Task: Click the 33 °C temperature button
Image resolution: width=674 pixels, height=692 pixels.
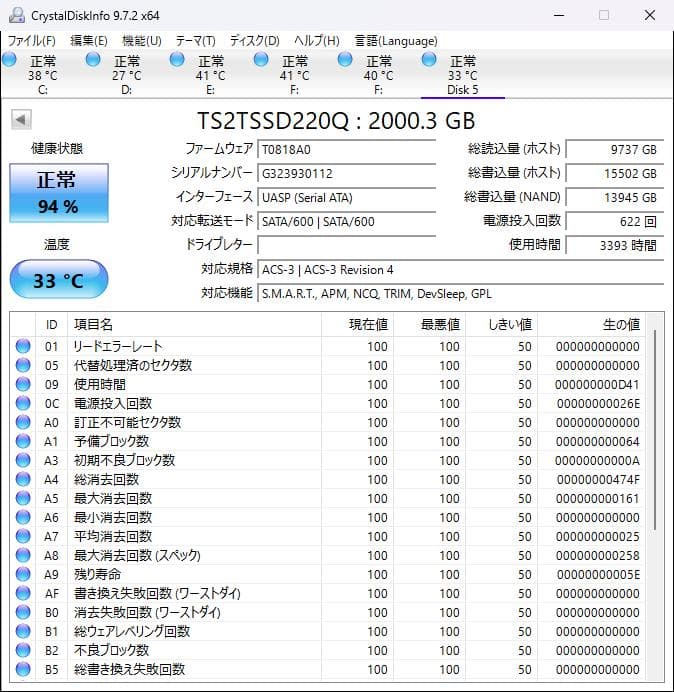Action: point(59,280)
